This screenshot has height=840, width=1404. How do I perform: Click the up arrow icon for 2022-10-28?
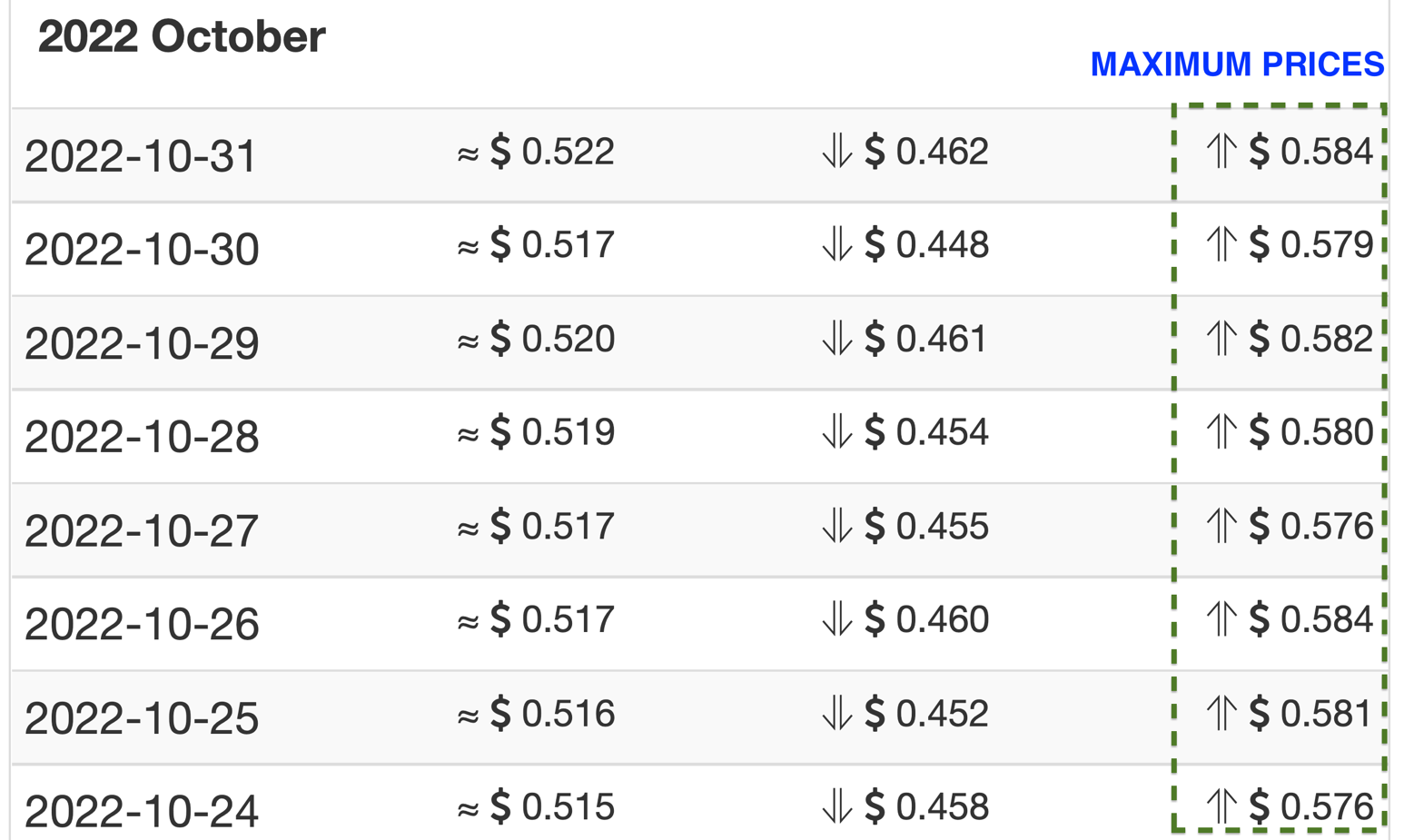[1221, 431]
